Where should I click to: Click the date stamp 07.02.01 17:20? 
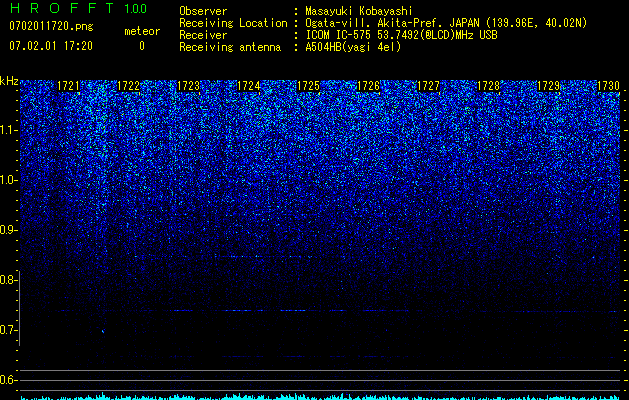[51, 46]
